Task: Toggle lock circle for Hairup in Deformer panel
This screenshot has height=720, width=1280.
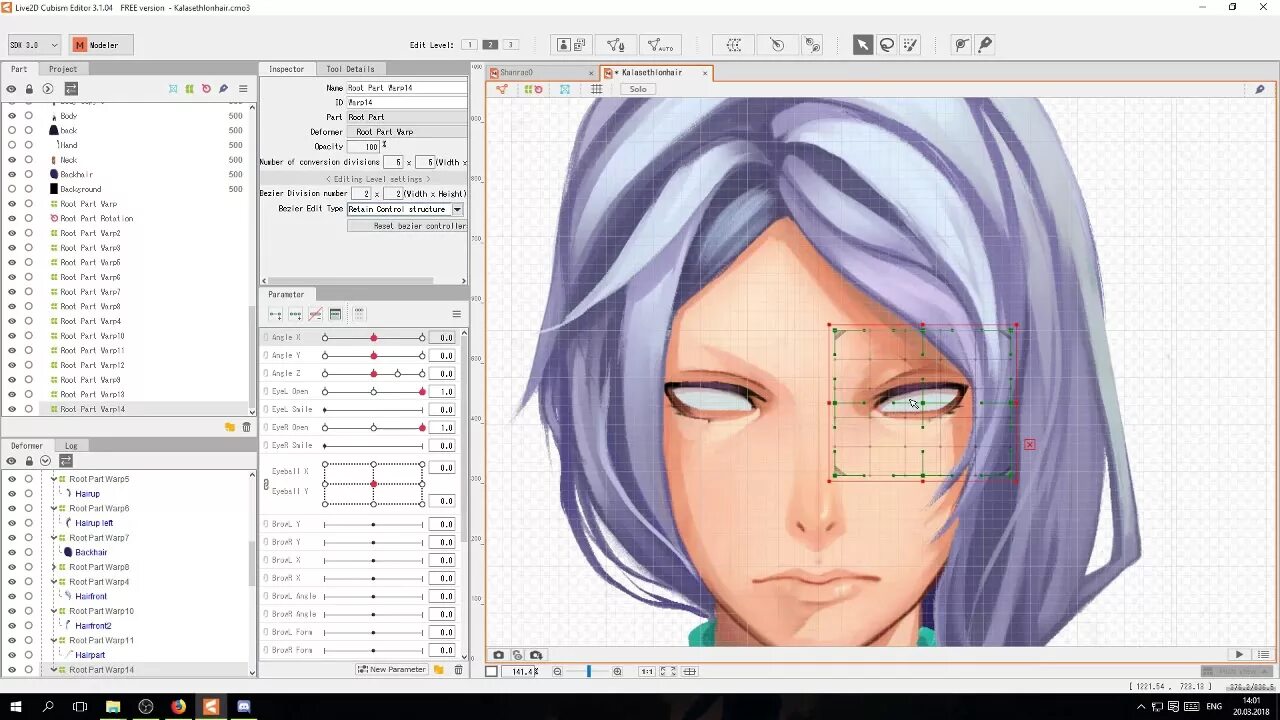Action: 28,494
